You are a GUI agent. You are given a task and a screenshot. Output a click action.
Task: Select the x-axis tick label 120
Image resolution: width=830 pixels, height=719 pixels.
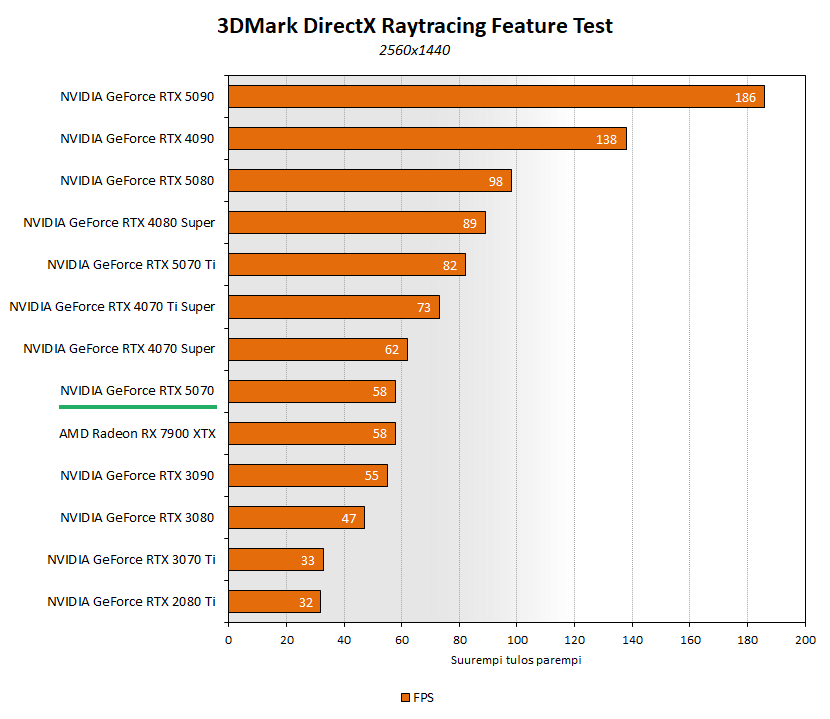(575, 640)
